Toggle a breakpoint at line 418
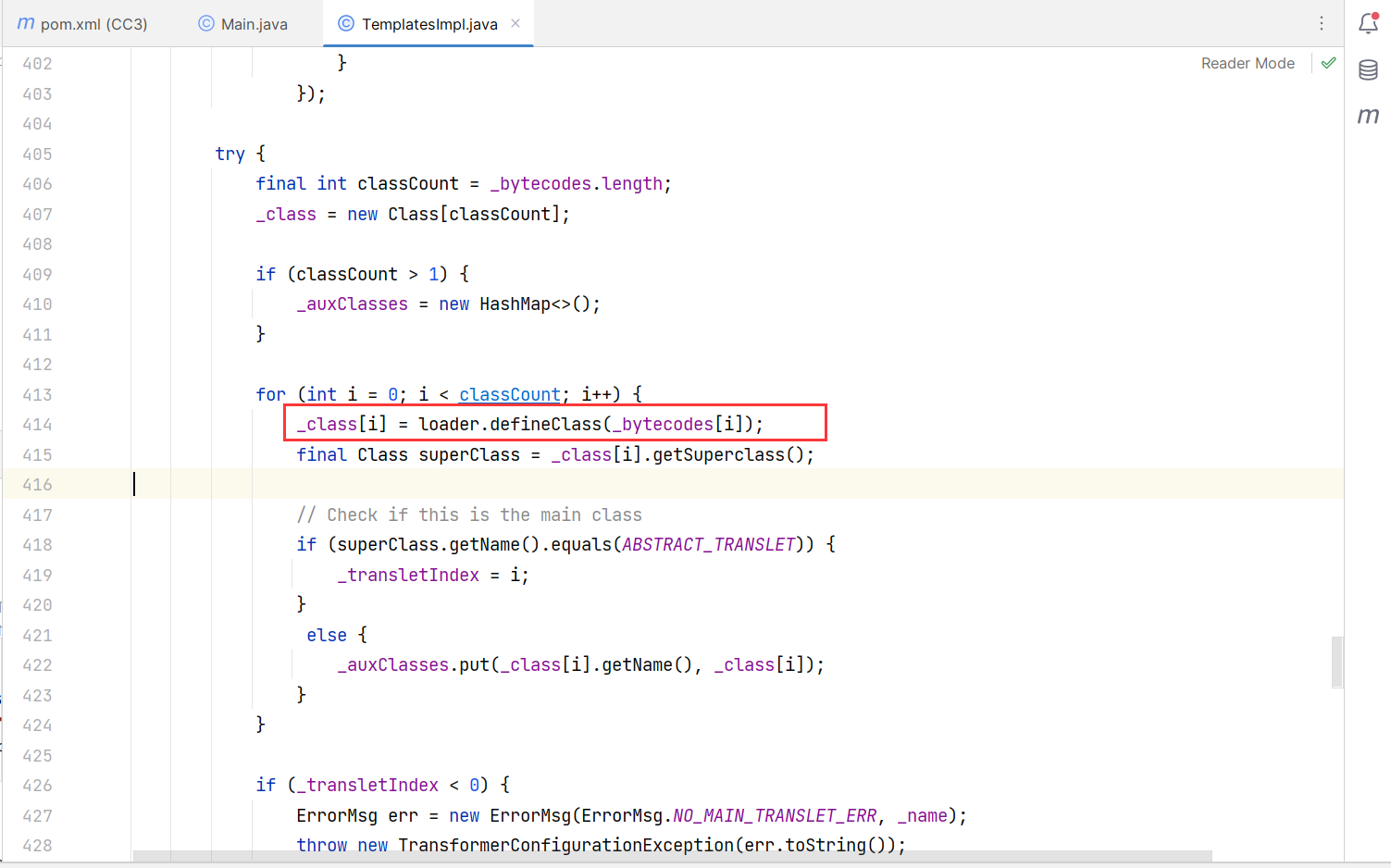1391x868 pixels. click(37, 545)
